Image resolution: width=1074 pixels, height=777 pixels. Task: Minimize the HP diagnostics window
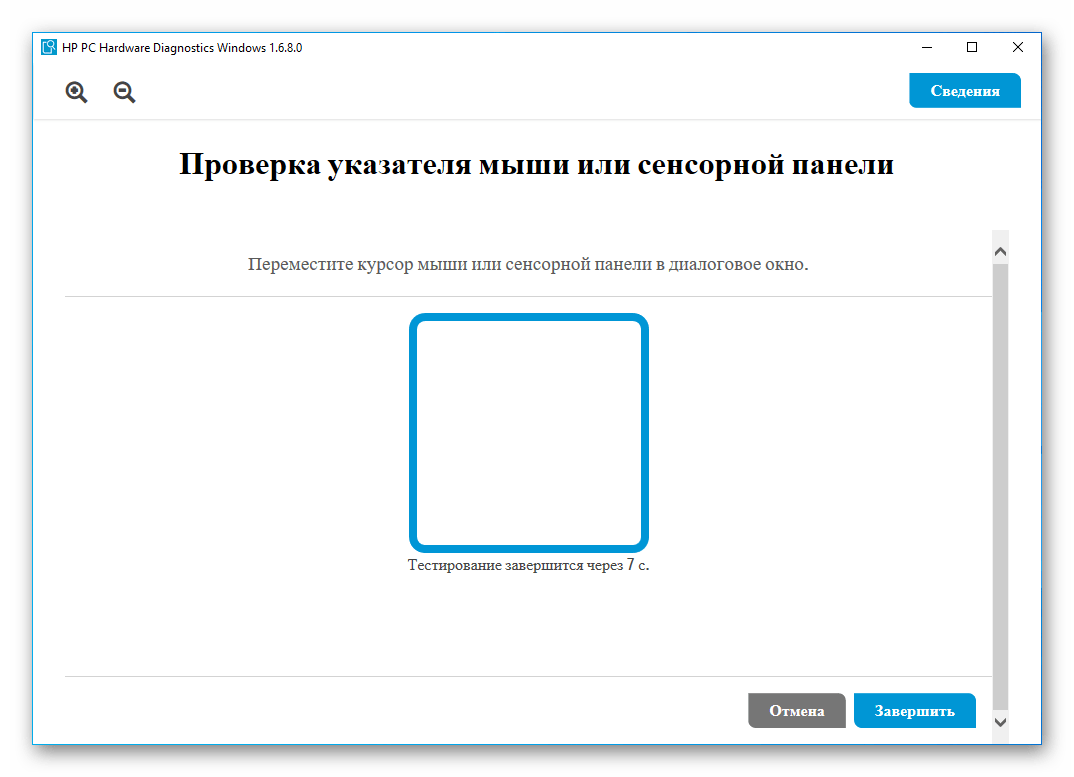click(925, 47)
